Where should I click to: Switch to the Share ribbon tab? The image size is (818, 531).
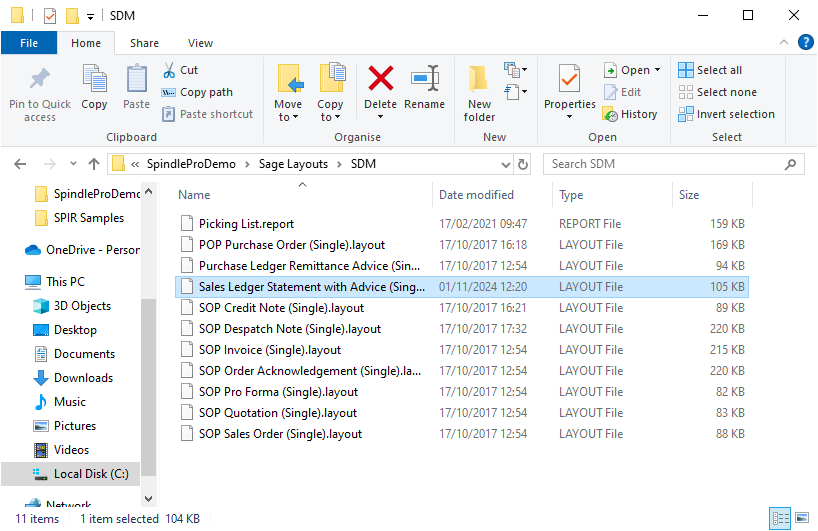(x=145, y=43)
